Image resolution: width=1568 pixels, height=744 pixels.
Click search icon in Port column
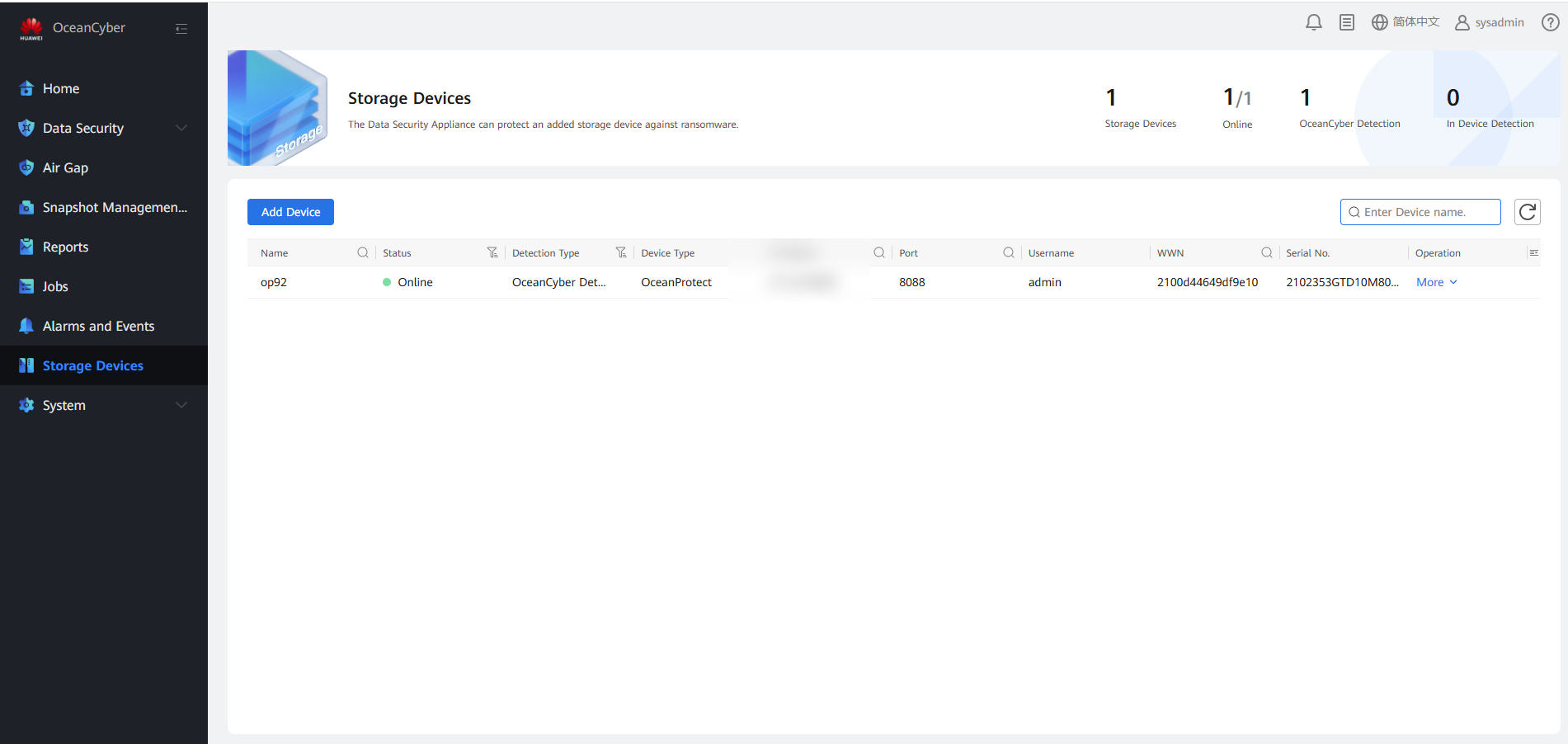[1008, 252]
